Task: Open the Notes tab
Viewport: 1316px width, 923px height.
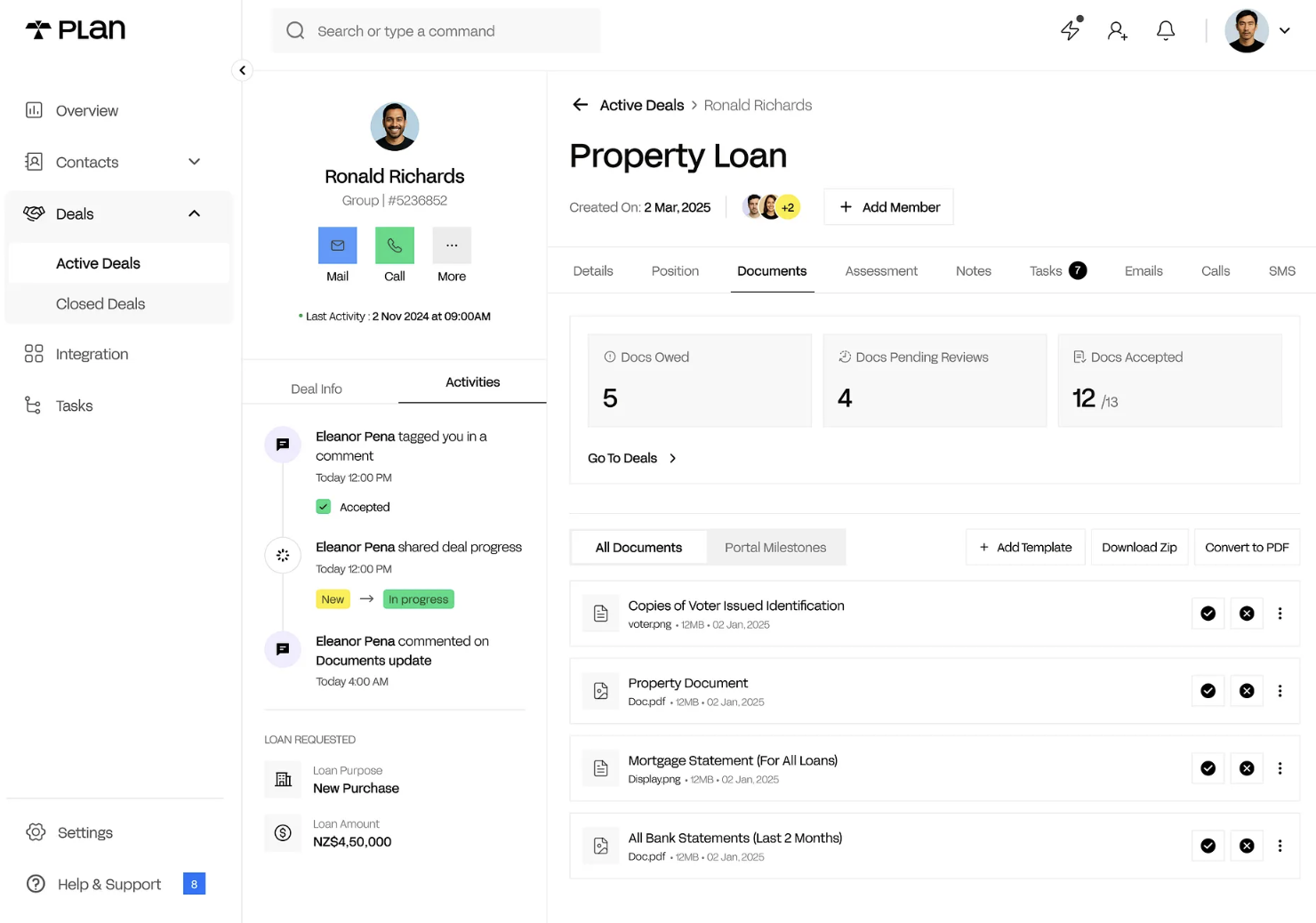Action: 974,270
